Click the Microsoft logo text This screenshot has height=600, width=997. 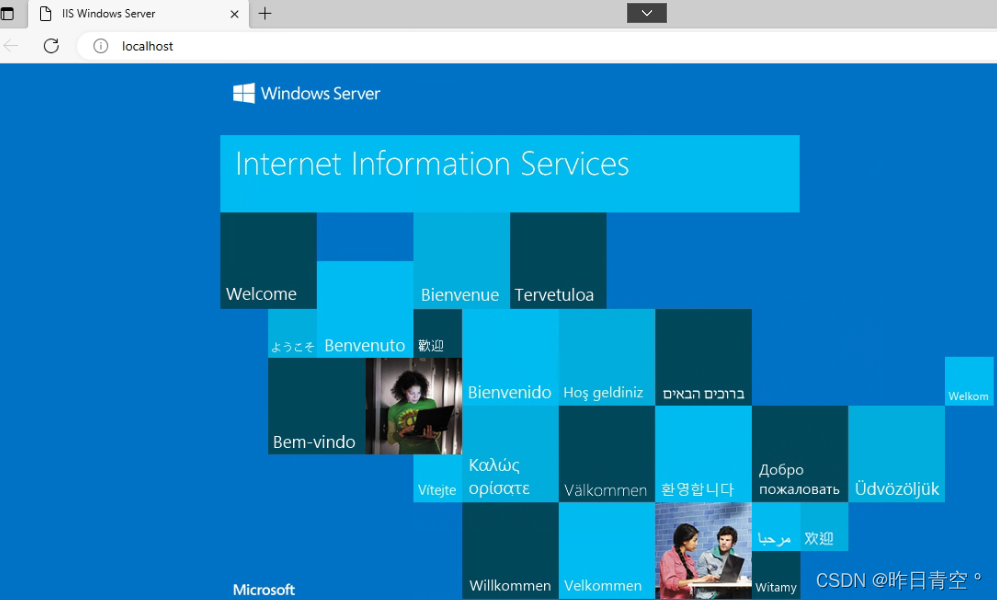[x=264, y=590]
